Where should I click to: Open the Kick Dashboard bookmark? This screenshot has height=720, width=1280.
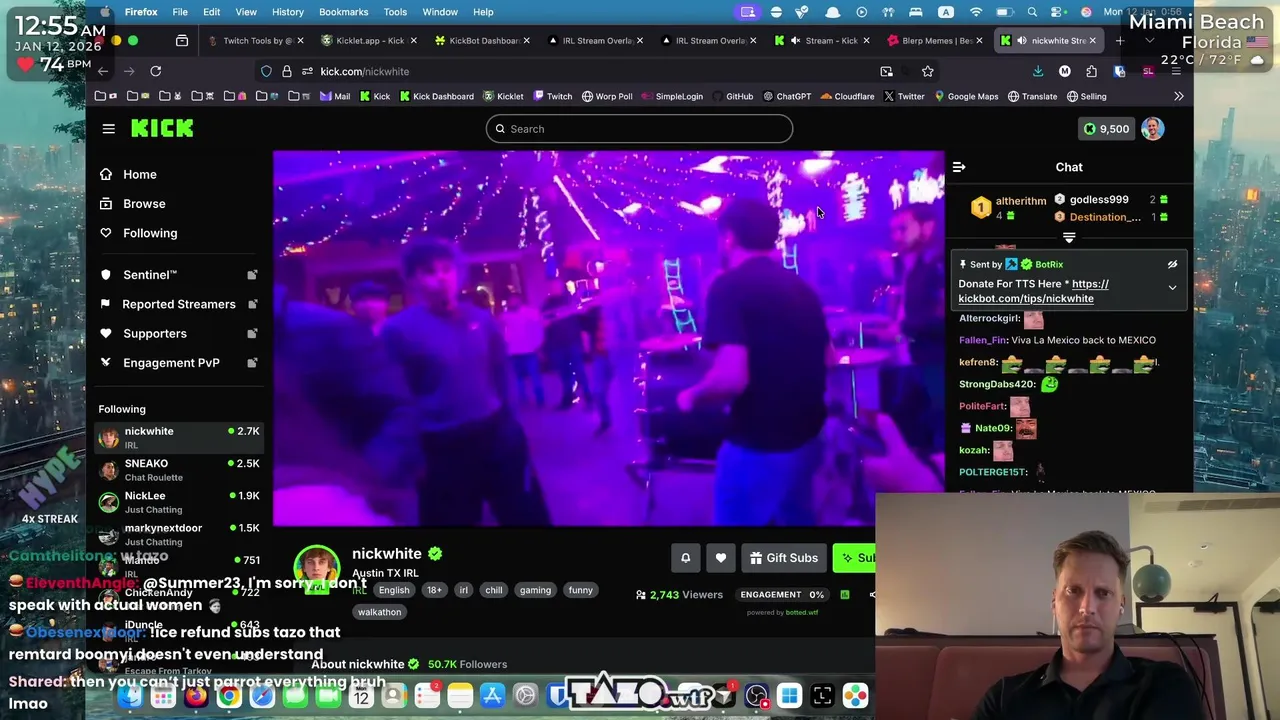[436, 96]
